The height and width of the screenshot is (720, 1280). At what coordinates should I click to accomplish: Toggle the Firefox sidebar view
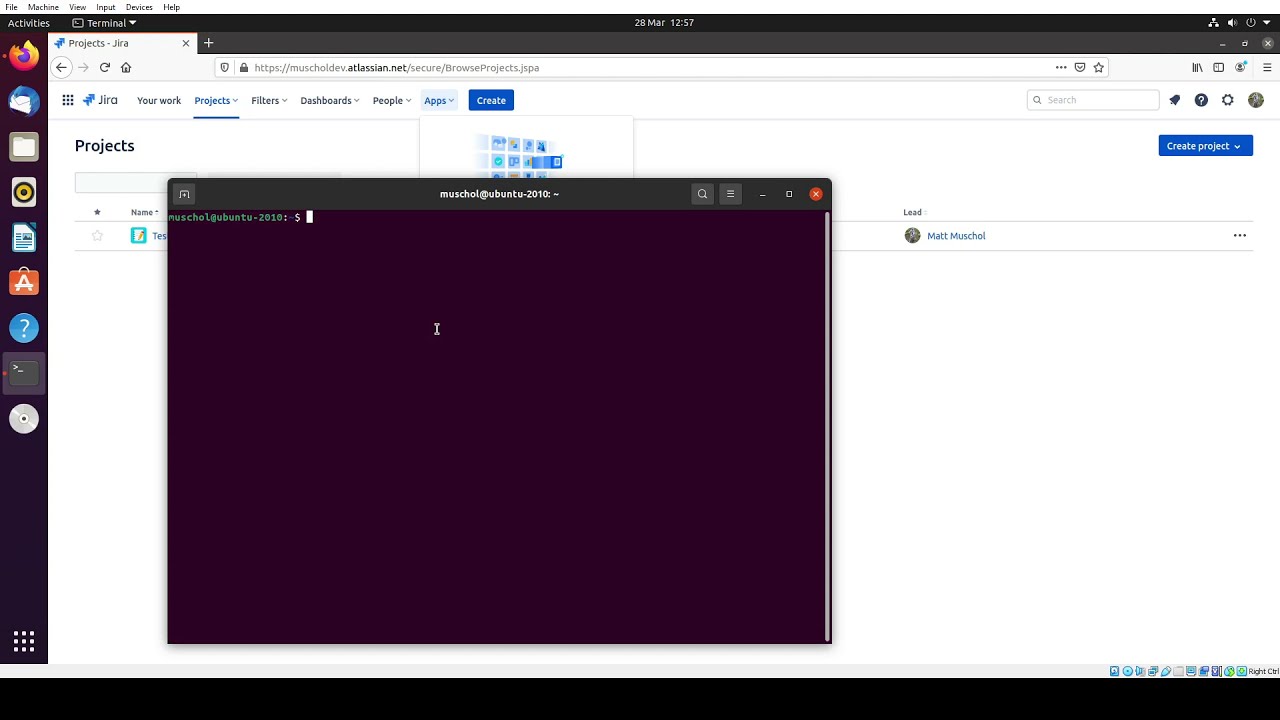(x=1218, y=67)
